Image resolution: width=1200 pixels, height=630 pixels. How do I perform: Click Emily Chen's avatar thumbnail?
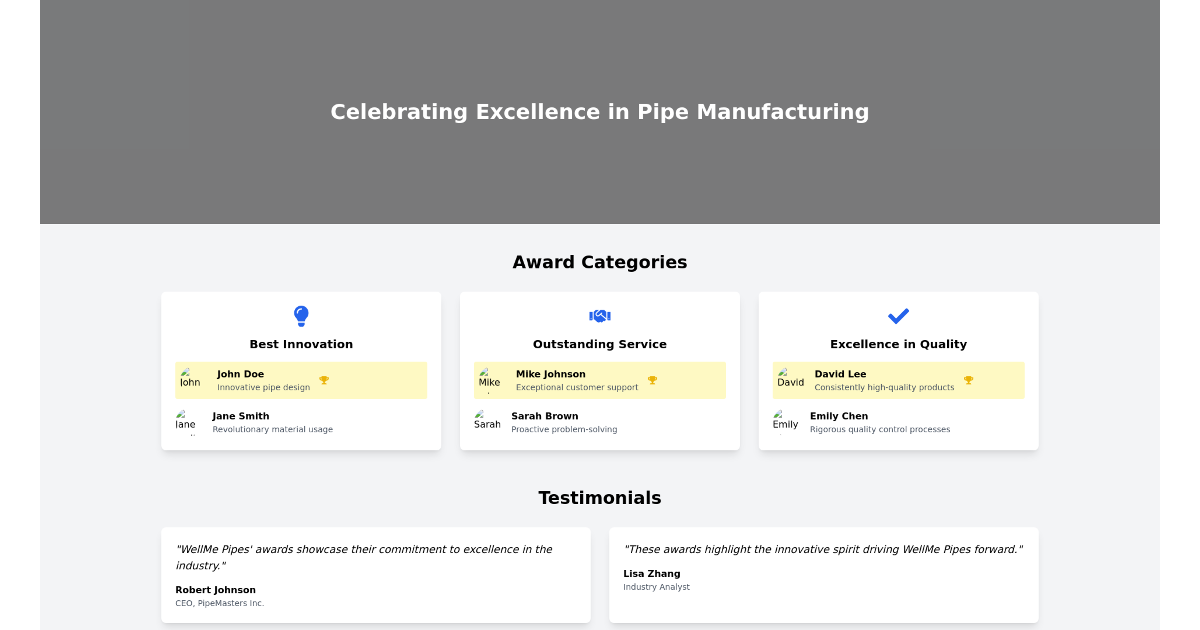point(785,422)
